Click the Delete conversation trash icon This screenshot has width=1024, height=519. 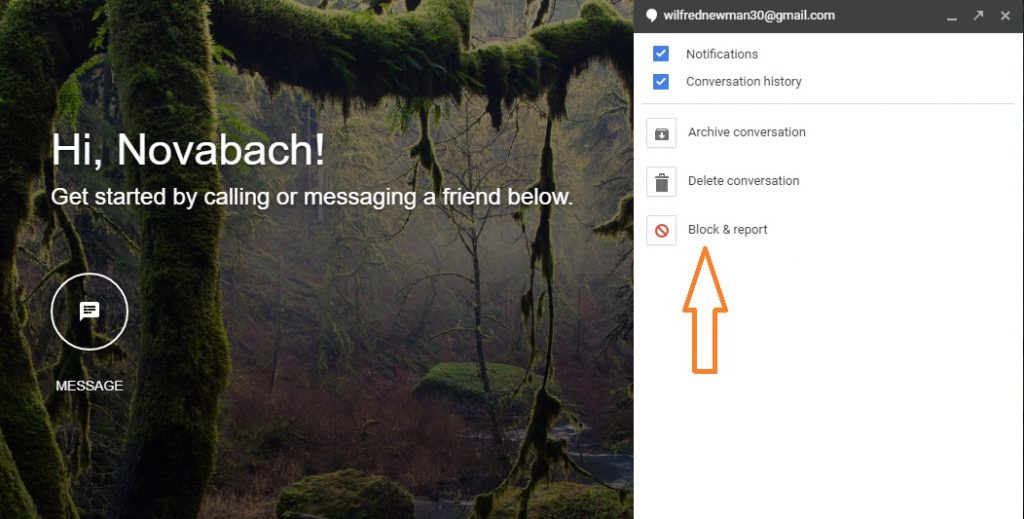(x=662, y=181)
